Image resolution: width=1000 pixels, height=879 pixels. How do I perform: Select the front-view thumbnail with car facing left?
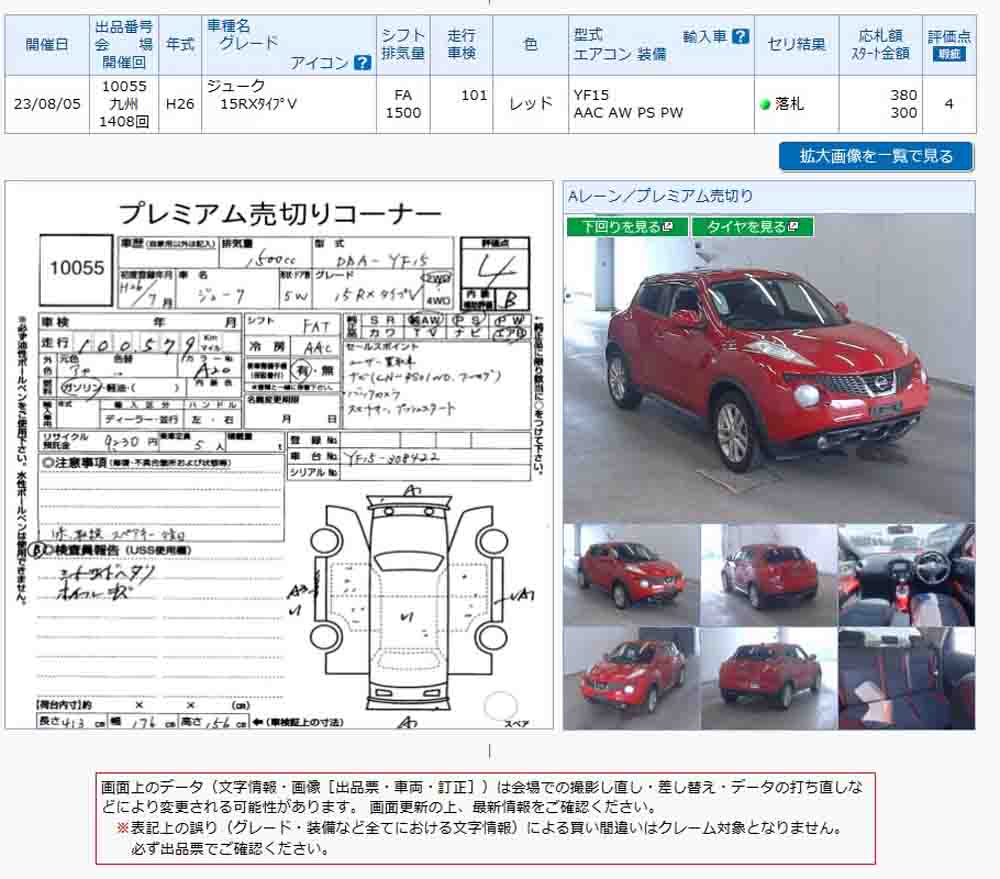631,678
